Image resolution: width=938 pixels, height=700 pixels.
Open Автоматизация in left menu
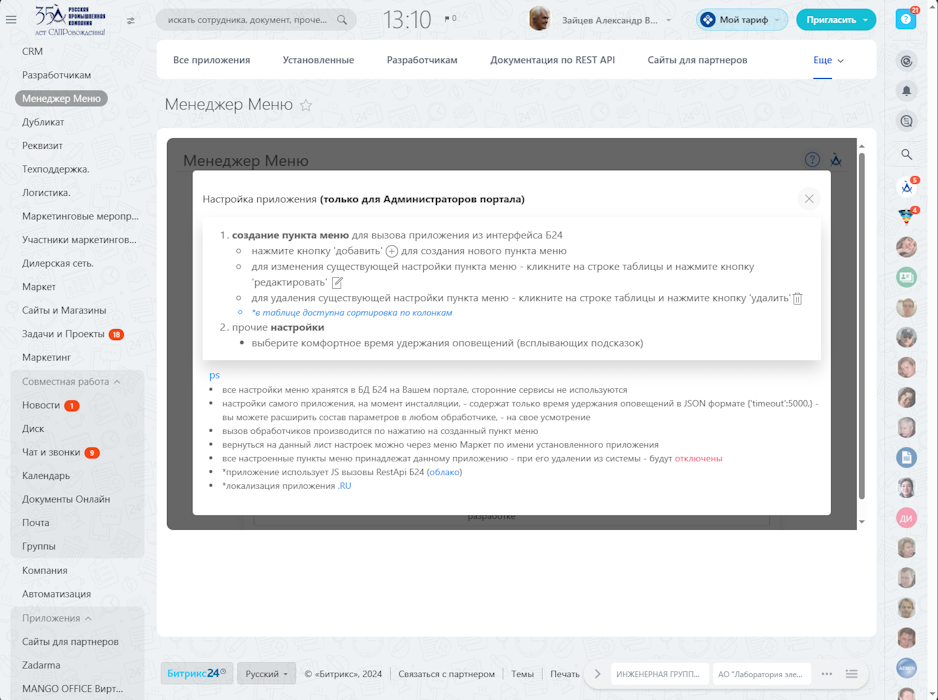tap(56, 594)
